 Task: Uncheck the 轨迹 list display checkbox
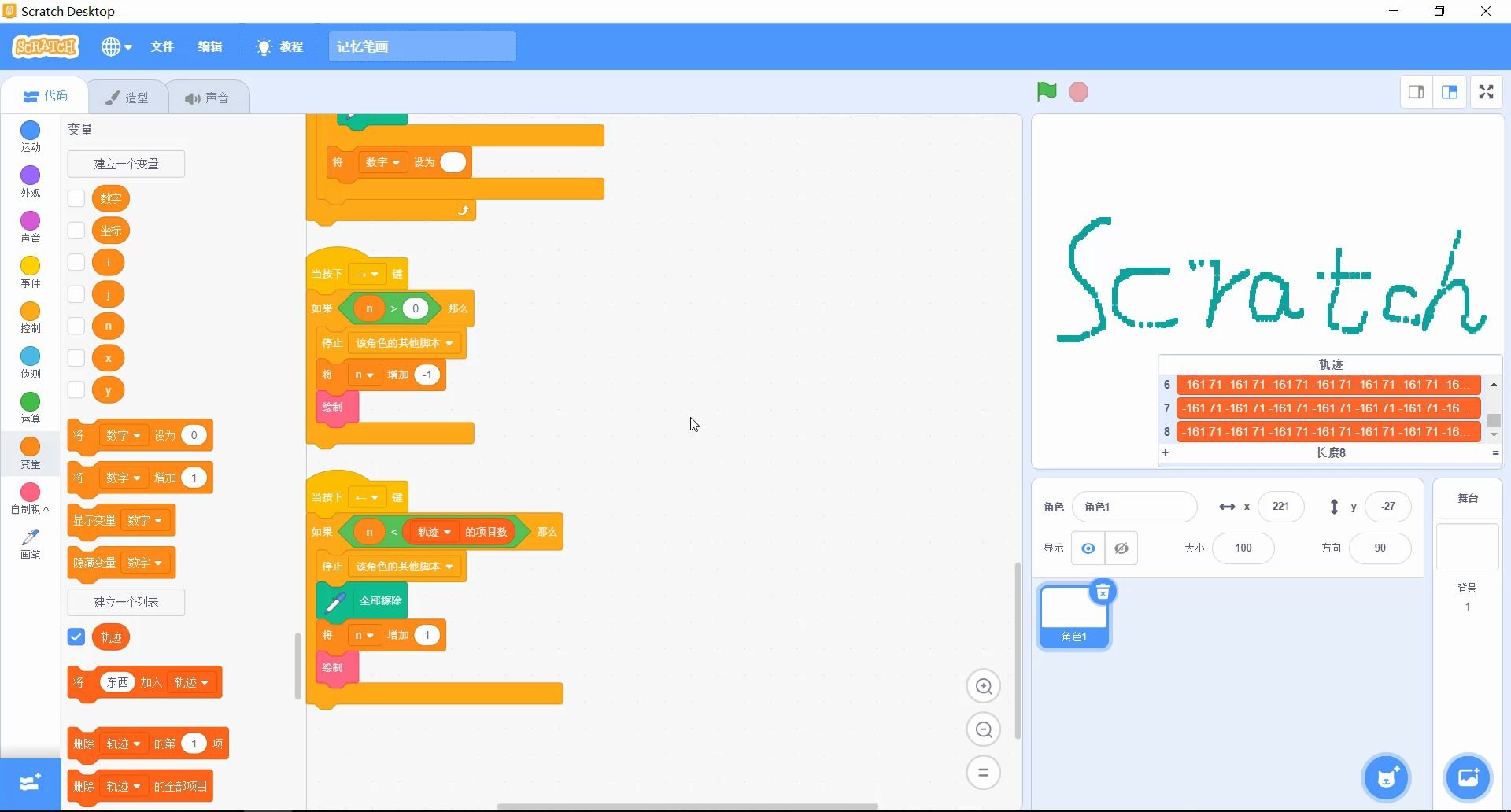pos(76,637)
